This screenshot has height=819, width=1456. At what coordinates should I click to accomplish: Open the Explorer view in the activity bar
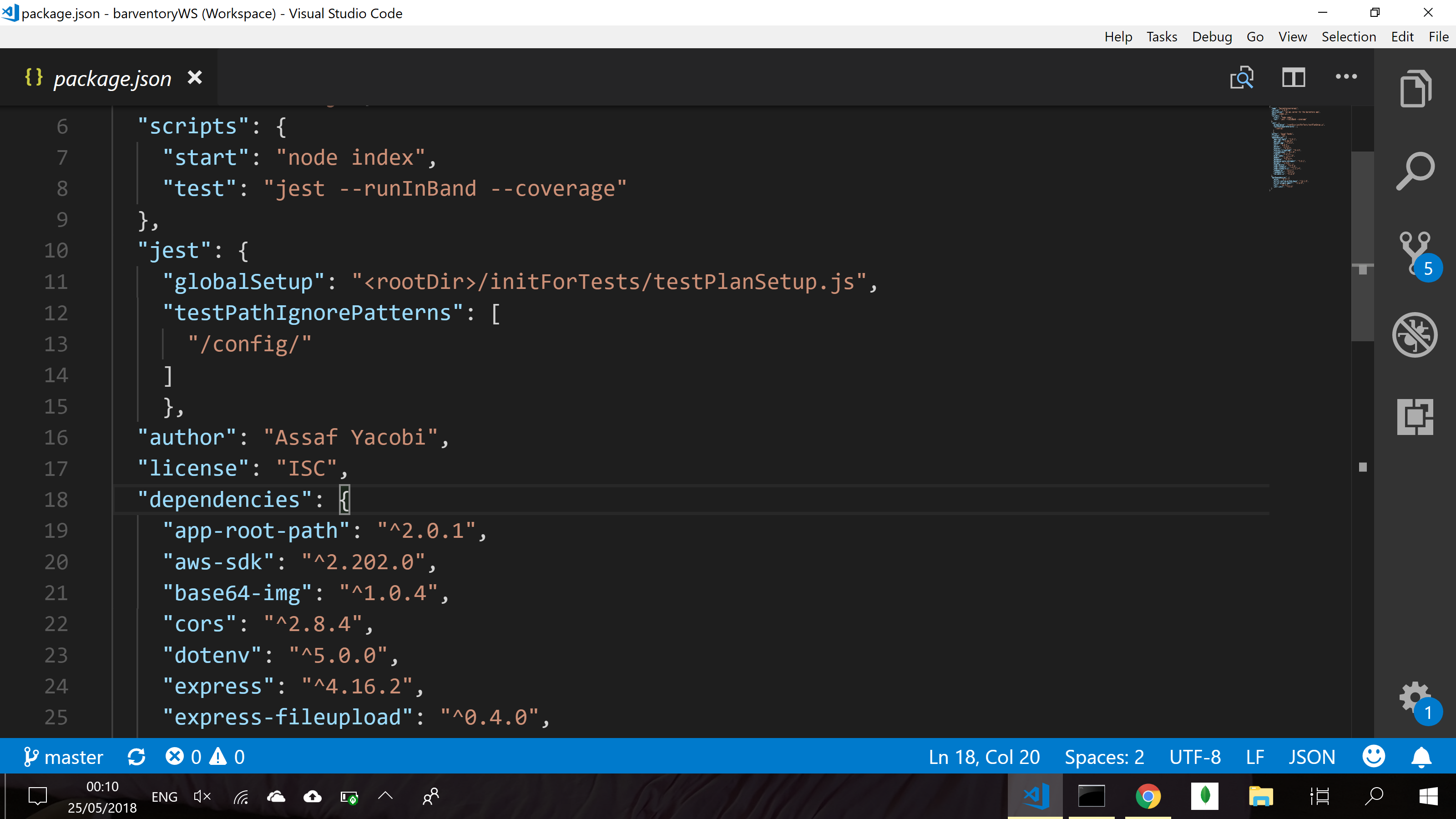click(1416, 88)
